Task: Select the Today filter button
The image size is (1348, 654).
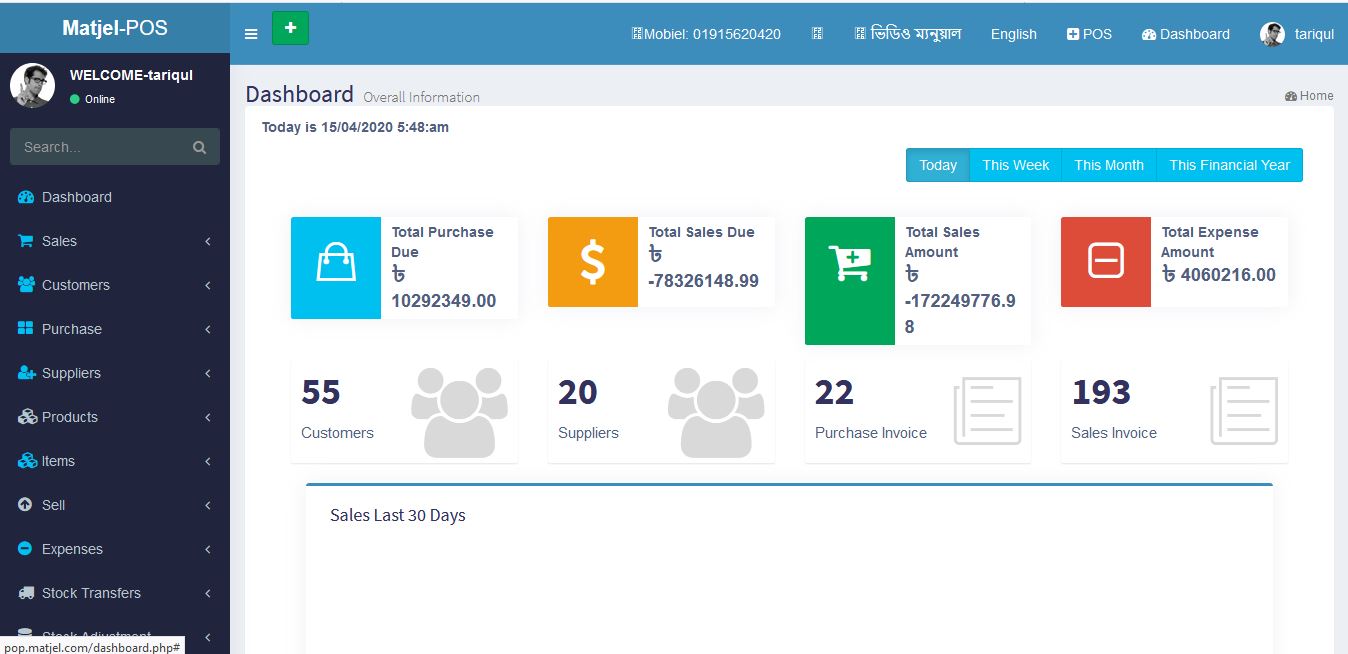Action: (937, 165)
